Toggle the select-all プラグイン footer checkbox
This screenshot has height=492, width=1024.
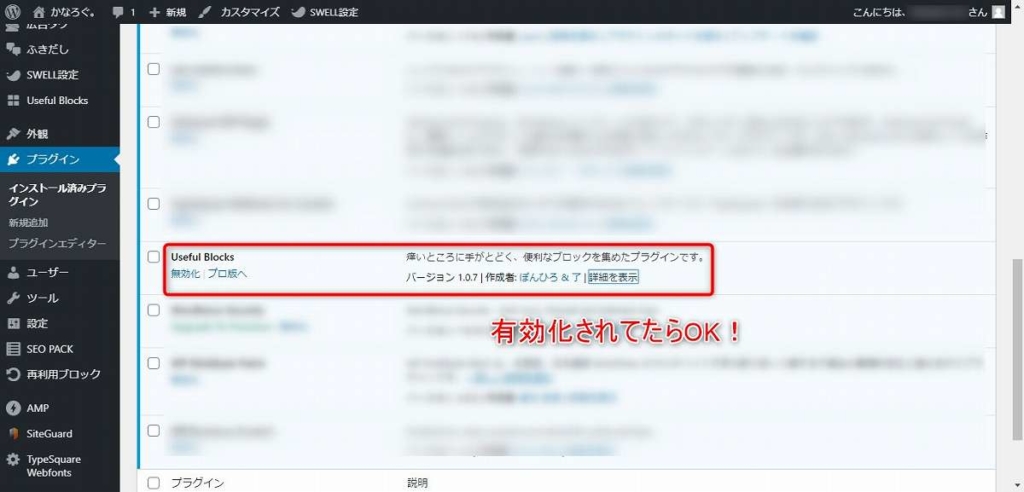(154, 483)
